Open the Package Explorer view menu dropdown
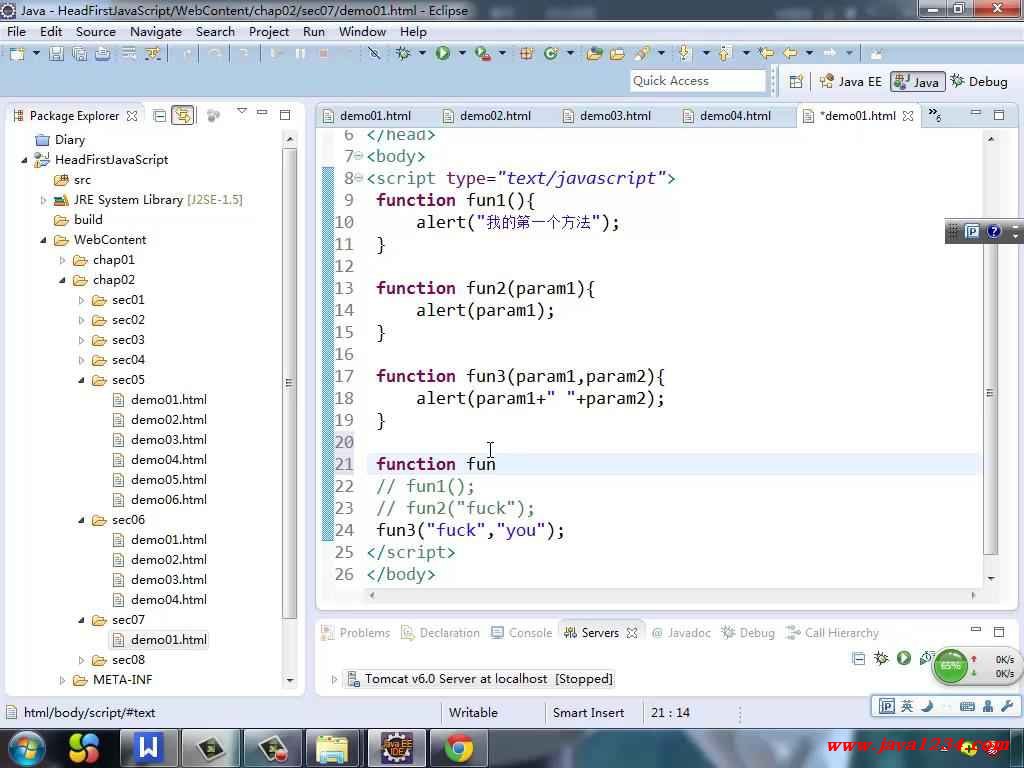The image size is (1024, 768). (x=242, y=112)
